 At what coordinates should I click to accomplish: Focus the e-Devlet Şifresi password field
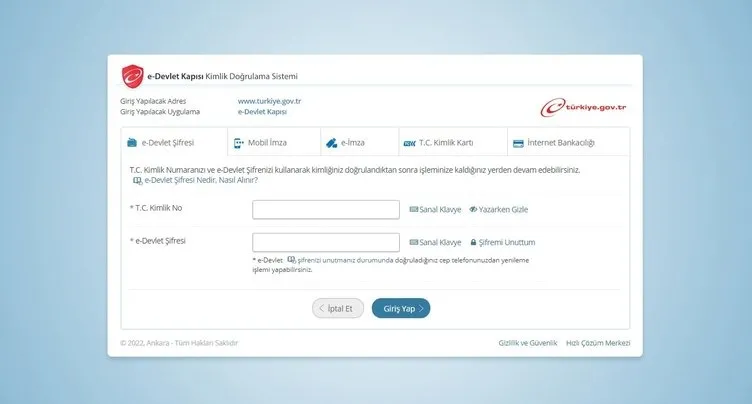[326, 242]
